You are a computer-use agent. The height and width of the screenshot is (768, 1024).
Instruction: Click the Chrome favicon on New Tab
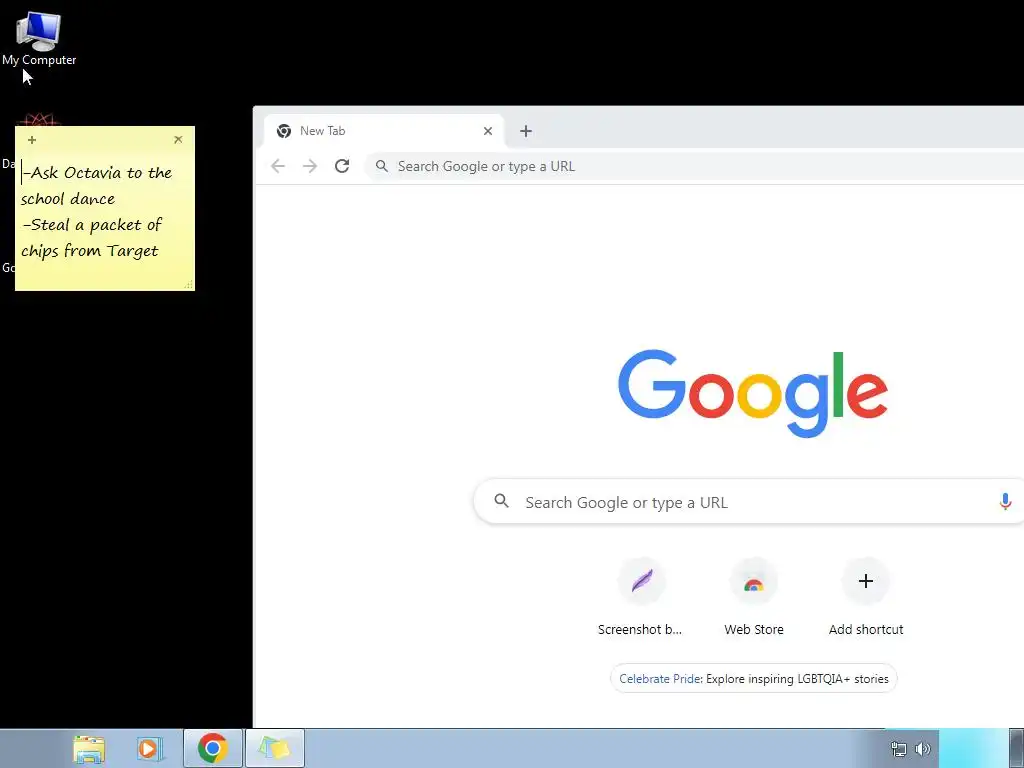click(284, 131)
